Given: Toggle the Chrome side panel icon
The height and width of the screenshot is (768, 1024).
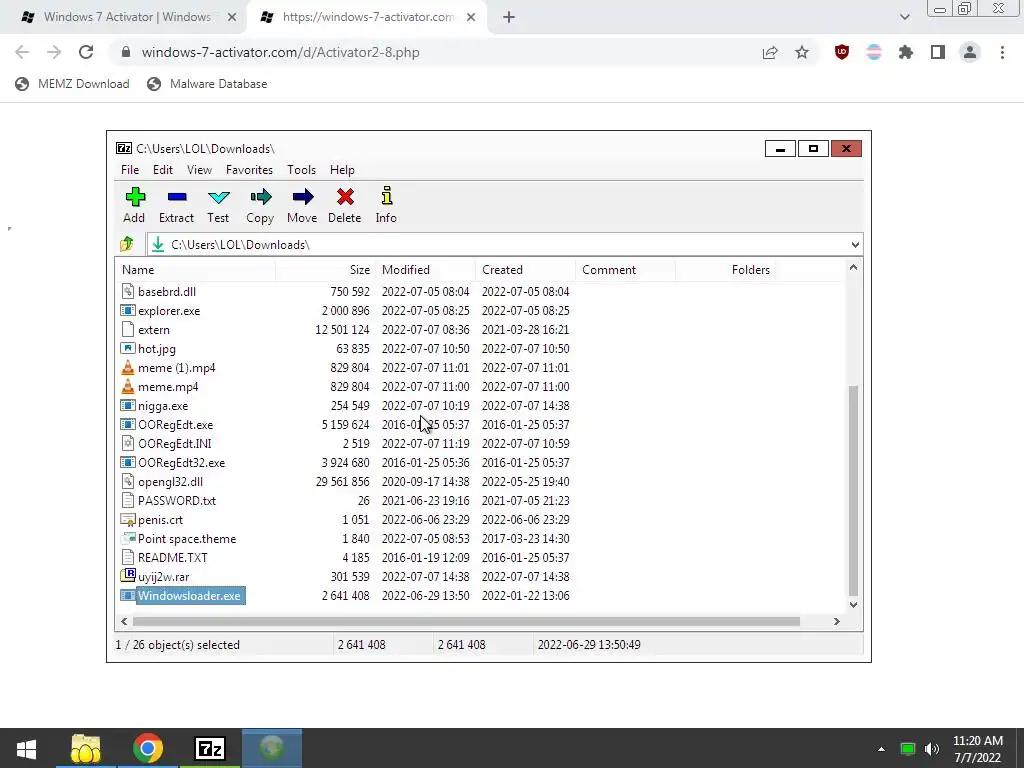Looking at the screenshot, I should tap(938, 52).
